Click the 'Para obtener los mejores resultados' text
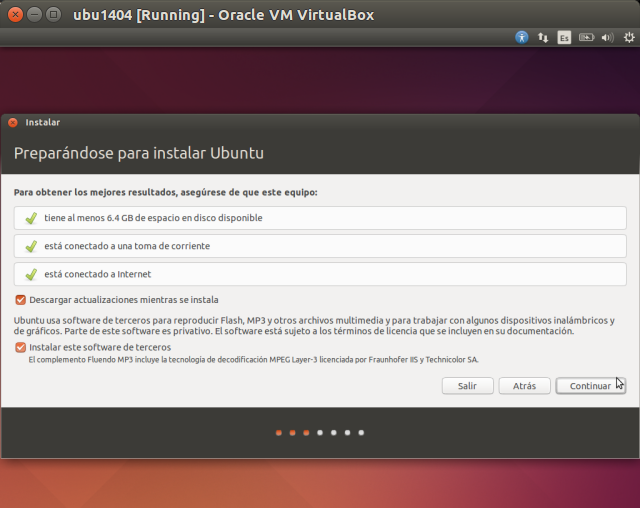The width and height of the screenshot is (640, 508). click(165, 192)
